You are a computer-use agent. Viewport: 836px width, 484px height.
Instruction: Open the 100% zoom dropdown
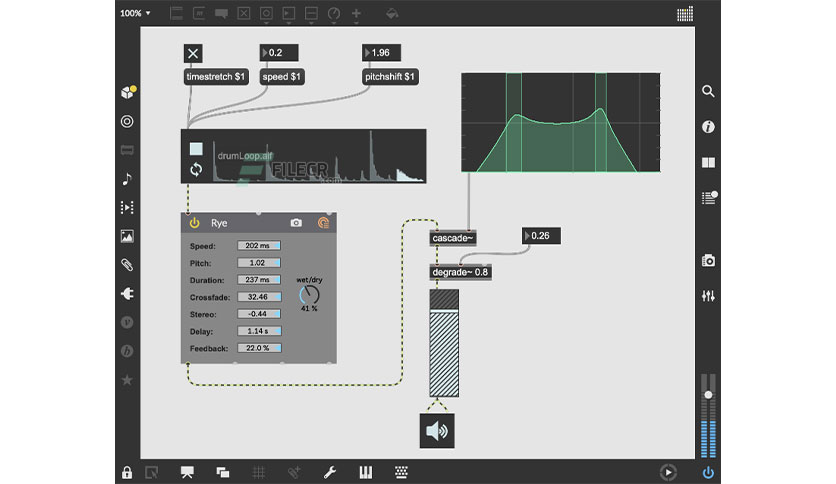[135, 13]
